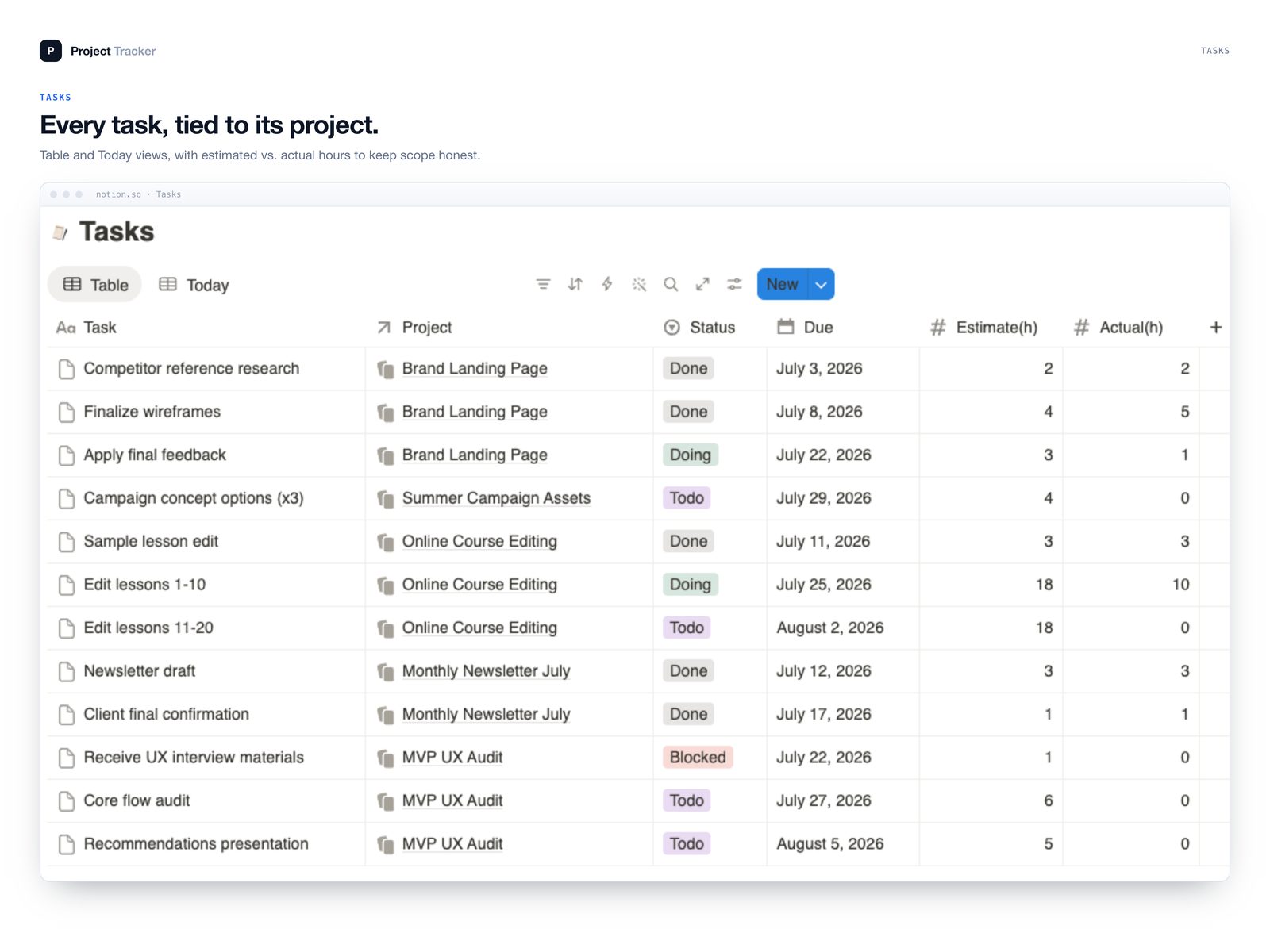Click the filter icon in toolbar
The width and height of the screenshot is (1270, 952).
543,284
